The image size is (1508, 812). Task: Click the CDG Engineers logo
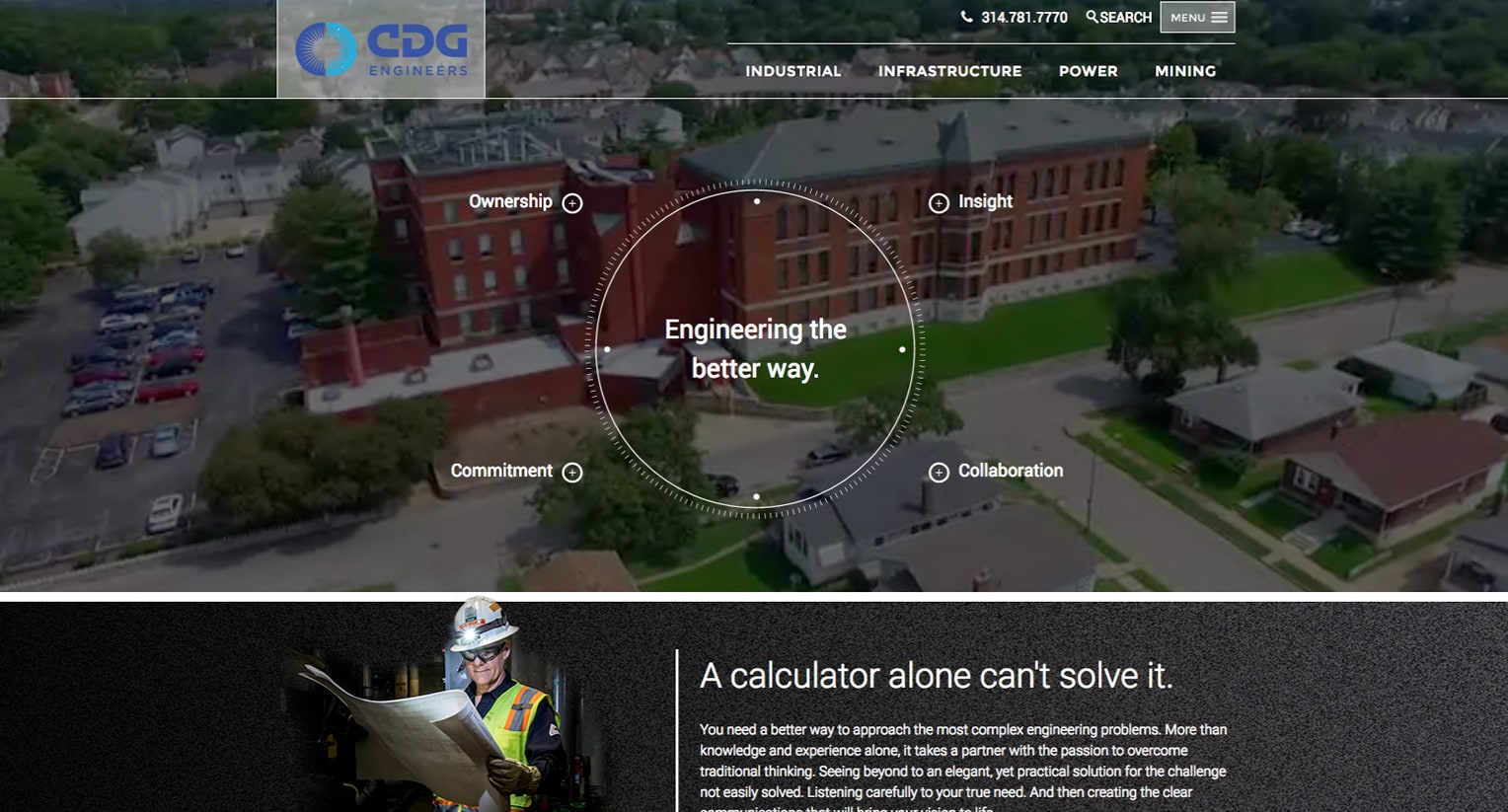click(x=381, y=49)
